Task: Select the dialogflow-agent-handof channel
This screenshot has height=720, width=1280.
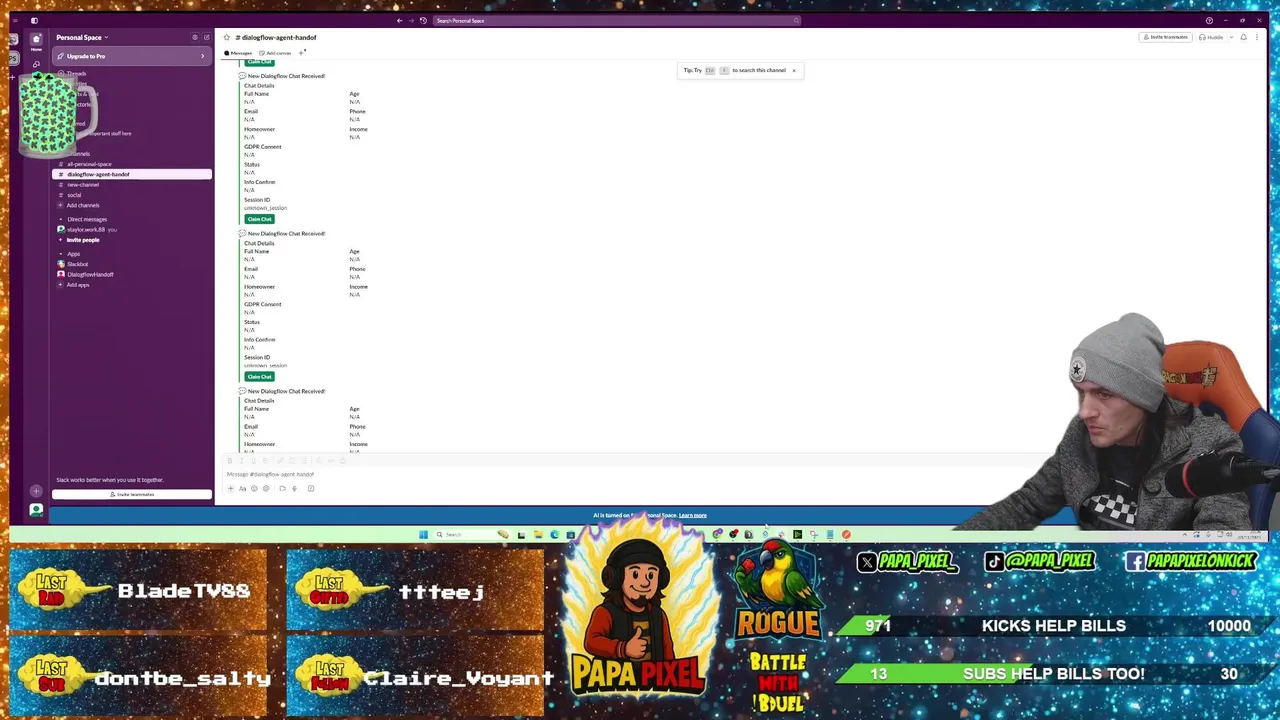Action: 132,174
